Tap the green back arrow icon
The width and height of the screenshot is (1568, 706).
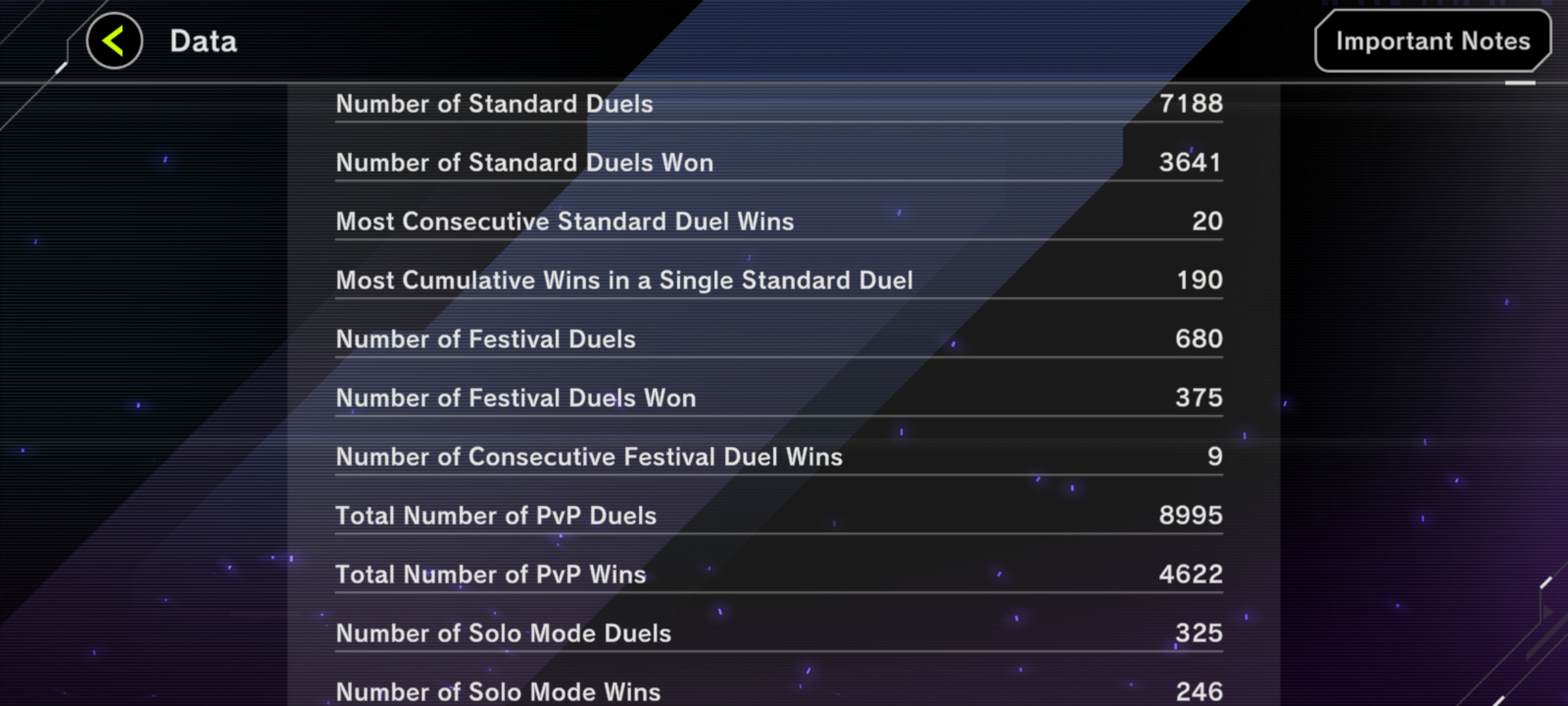point(114,41)
